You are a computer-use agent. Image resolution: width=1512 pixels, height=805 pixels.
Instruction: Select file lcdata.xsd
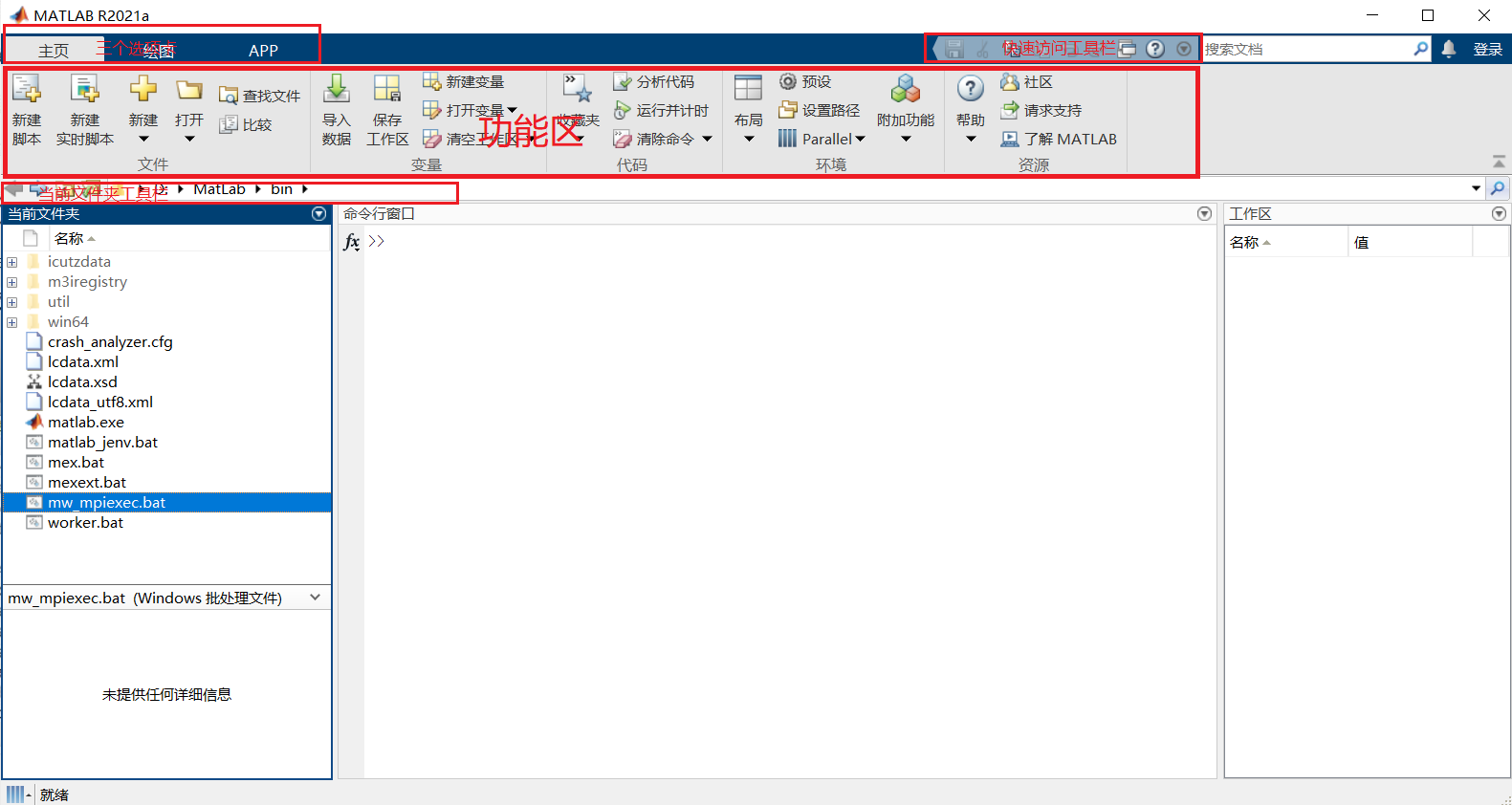pos(82,382)
